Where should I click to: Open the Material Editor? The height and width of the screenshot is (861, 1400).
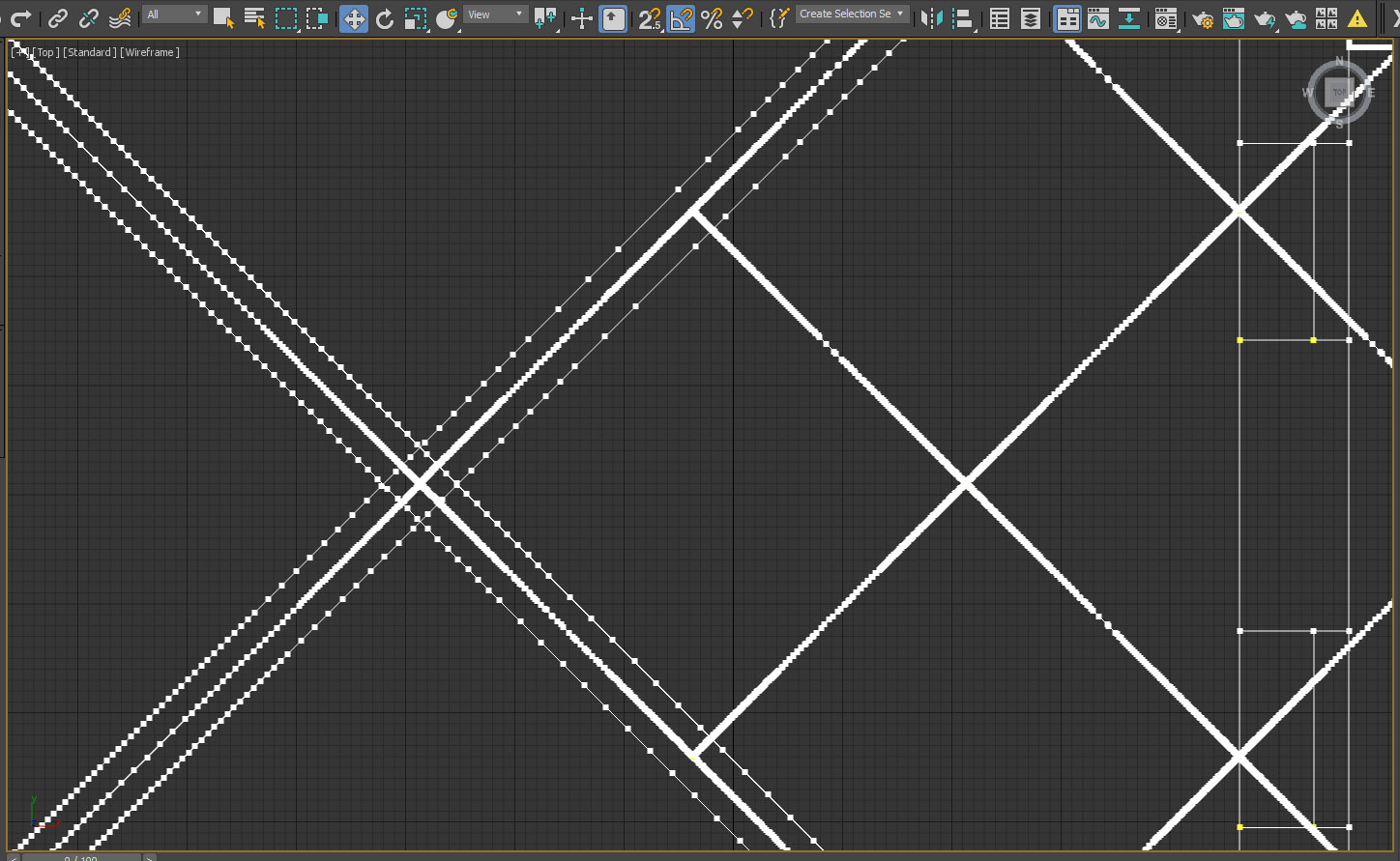coord(1166,17)
